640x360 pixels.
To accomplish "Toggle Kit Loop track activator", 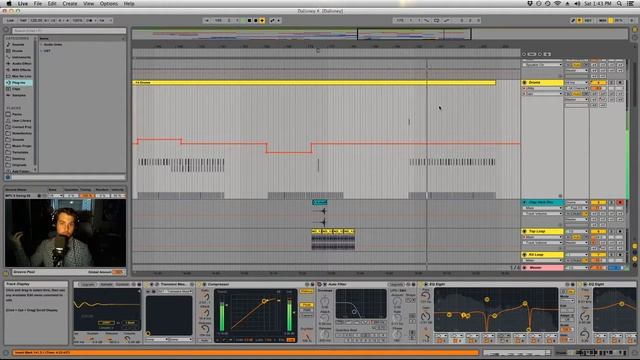I will tap(598, 255).
